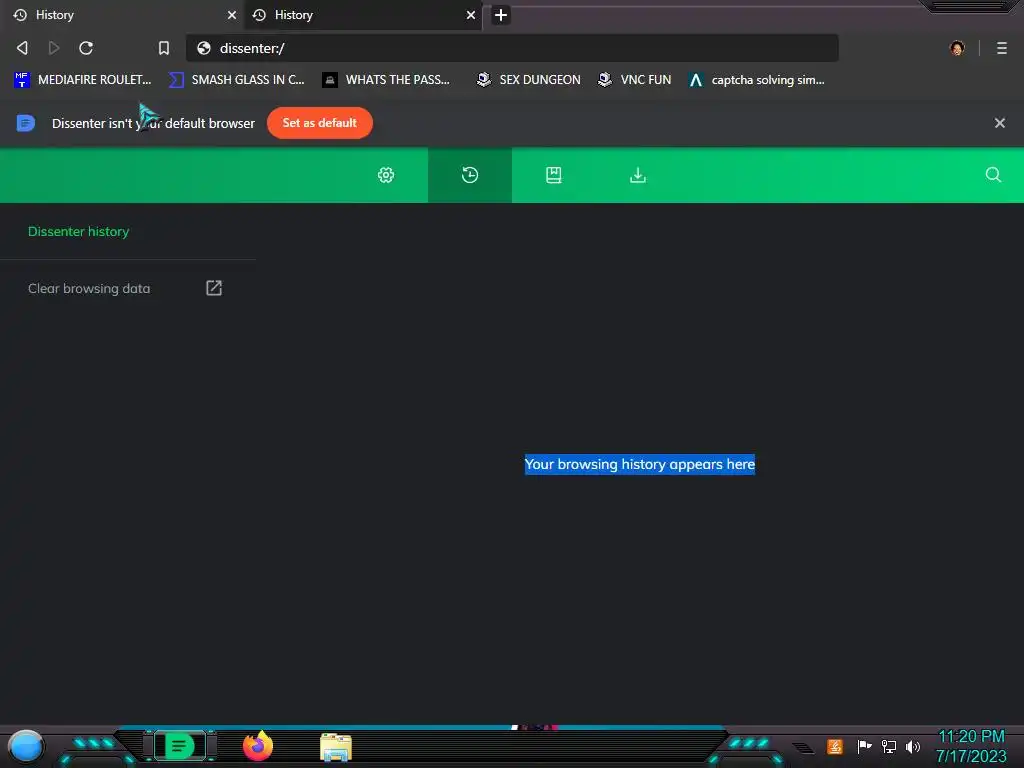This screenshot has height=768, width=1024.
Task: Open a new tab with plus button
Action: click(501, 15)
